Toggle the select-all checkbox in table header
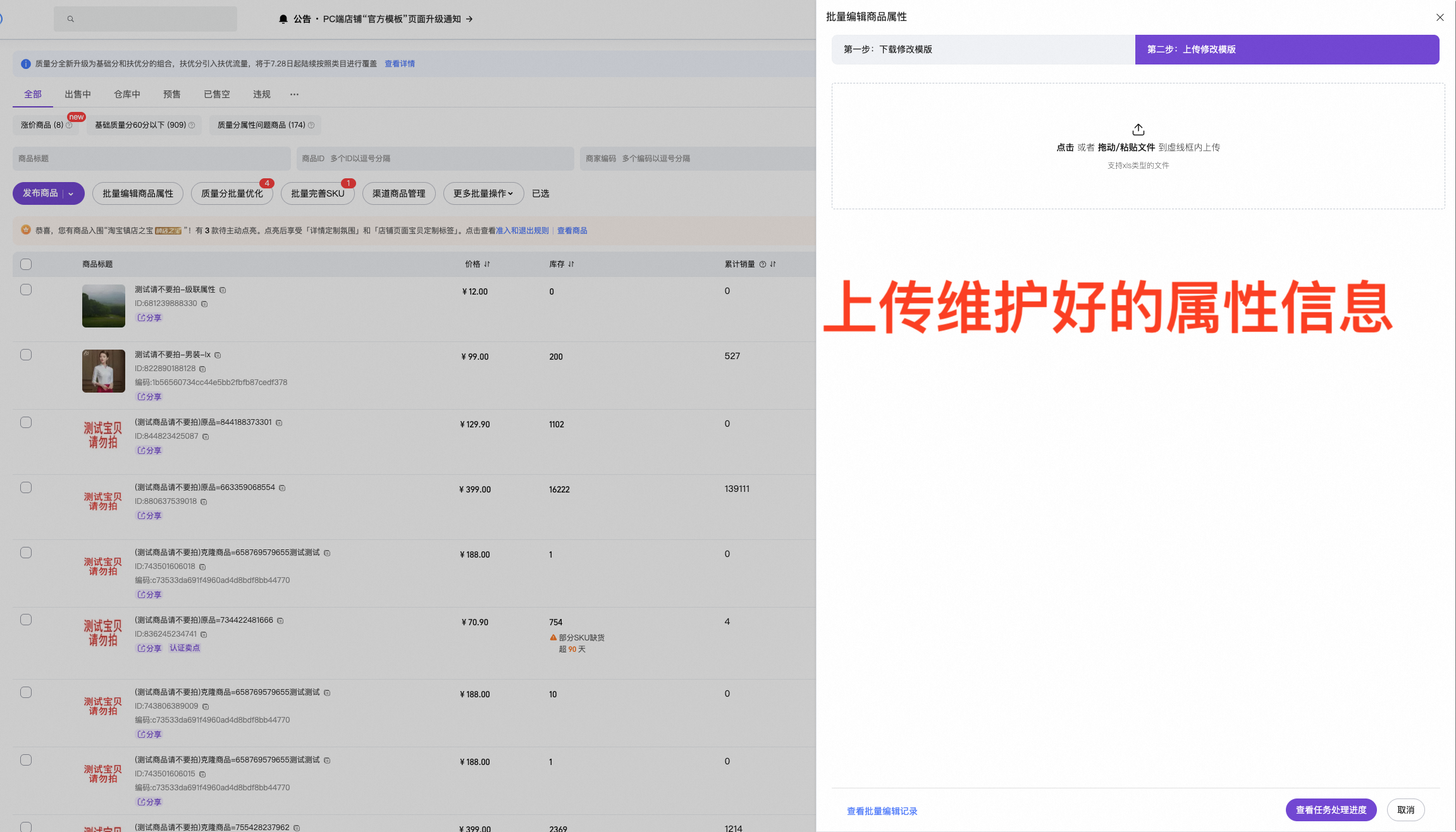Image resolution: width=1456 pixels, height=832 pixels. [x=26, y=264]
